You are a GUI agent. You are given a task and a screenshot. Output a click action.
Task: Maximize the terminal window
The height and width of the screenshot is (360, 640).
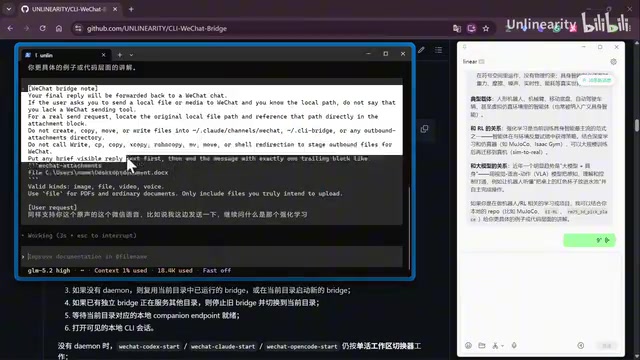[385, 53]
